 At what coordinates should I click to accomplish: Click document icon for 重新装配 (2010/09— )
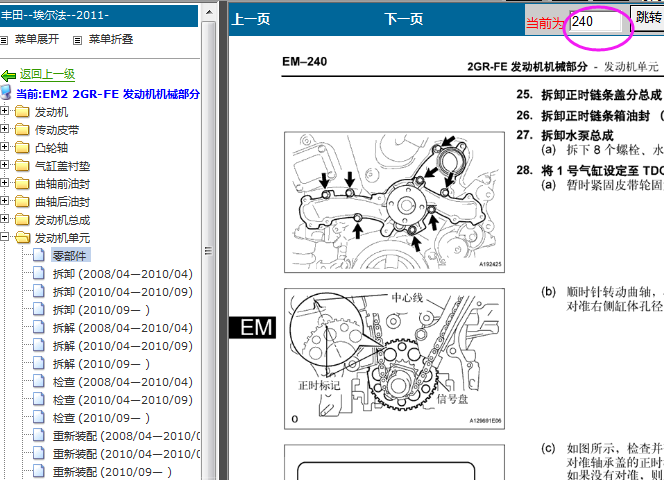coord(39,471)
